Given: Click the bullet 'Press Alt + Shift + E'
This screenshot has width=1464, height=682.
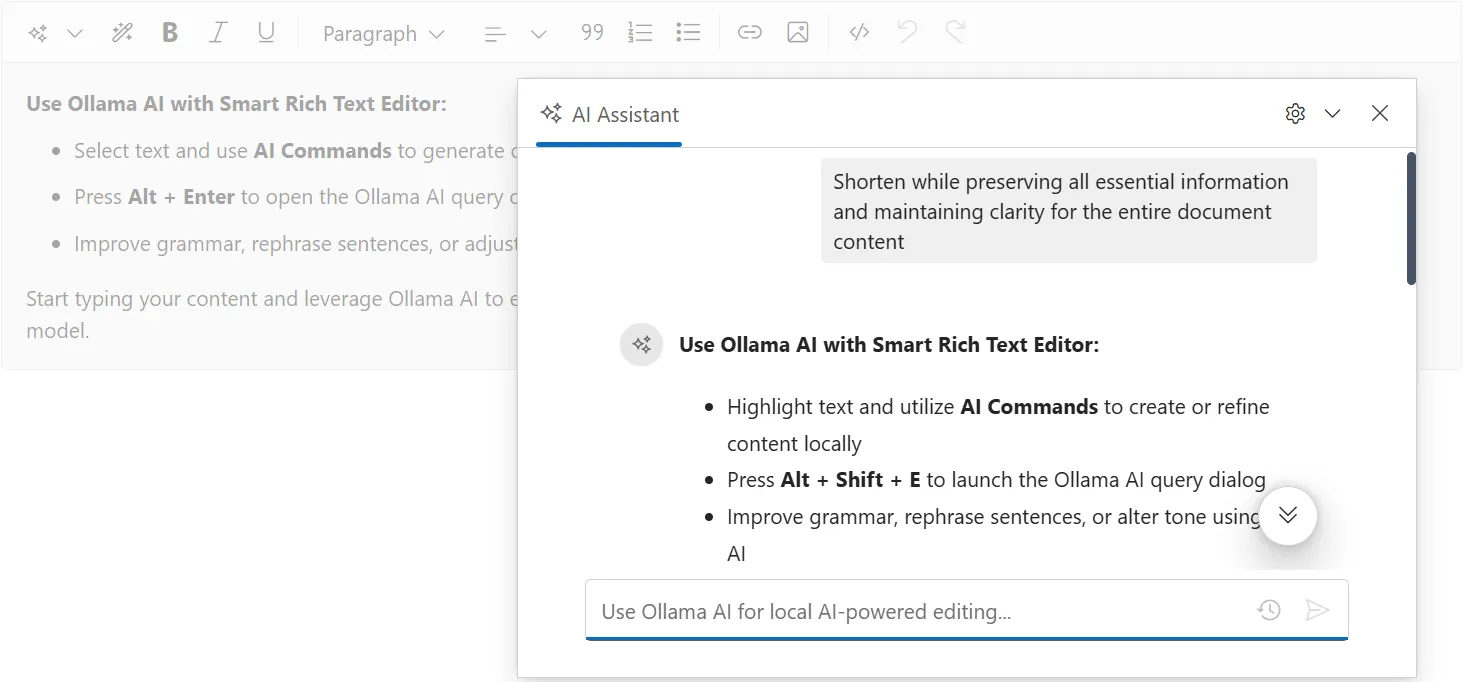Looking at the screenshot, I should tap(996, 480).
